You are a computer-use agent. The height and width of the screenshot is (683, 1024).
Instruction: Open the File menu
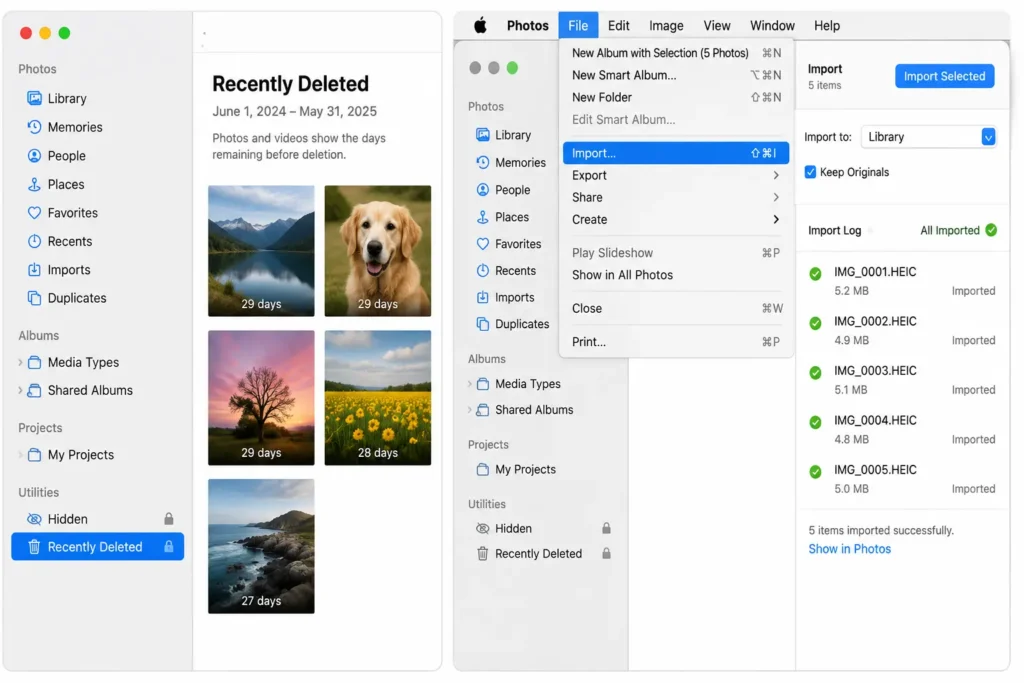coord(578,25)
